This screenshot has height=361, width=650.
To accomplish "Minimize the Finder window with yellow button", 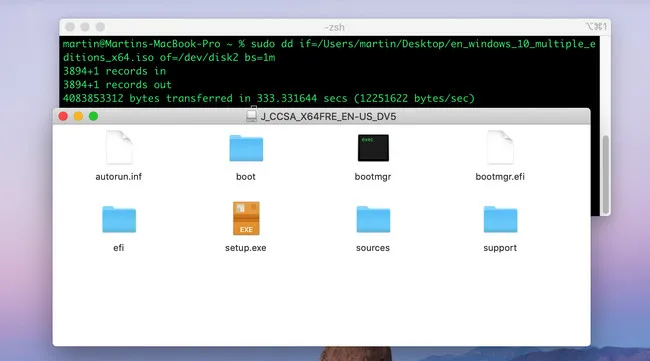I will coord(78,116).
